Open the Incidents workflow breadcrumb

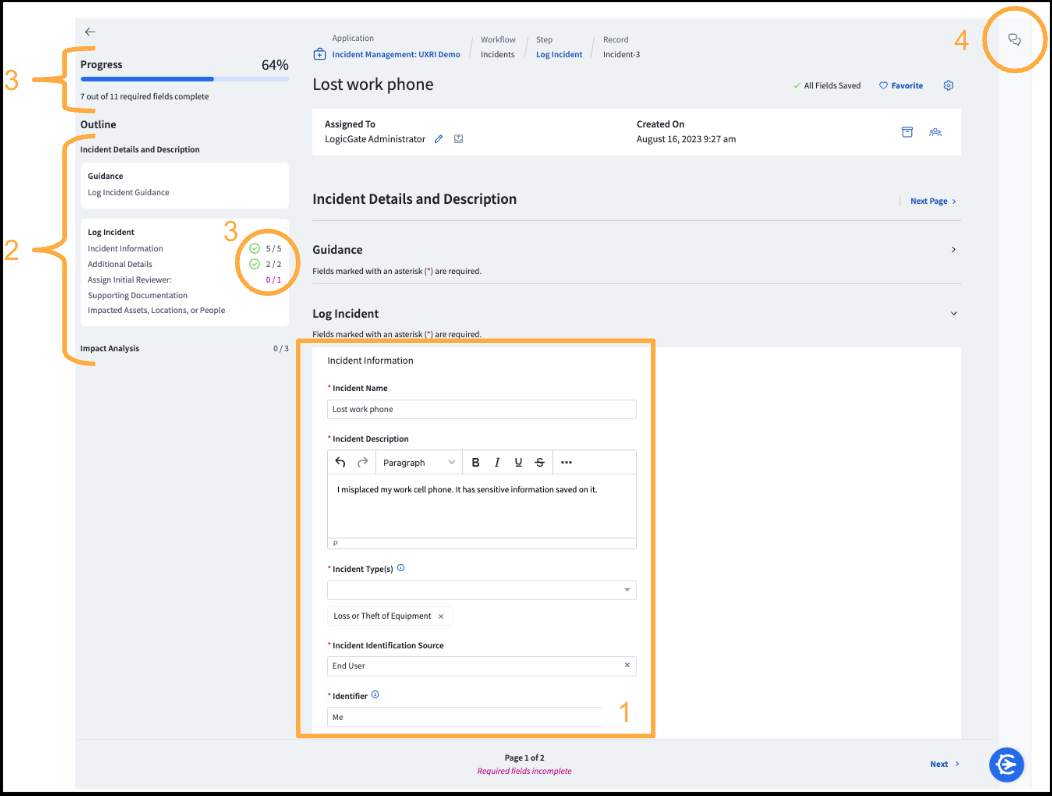(x=497, y=54)
